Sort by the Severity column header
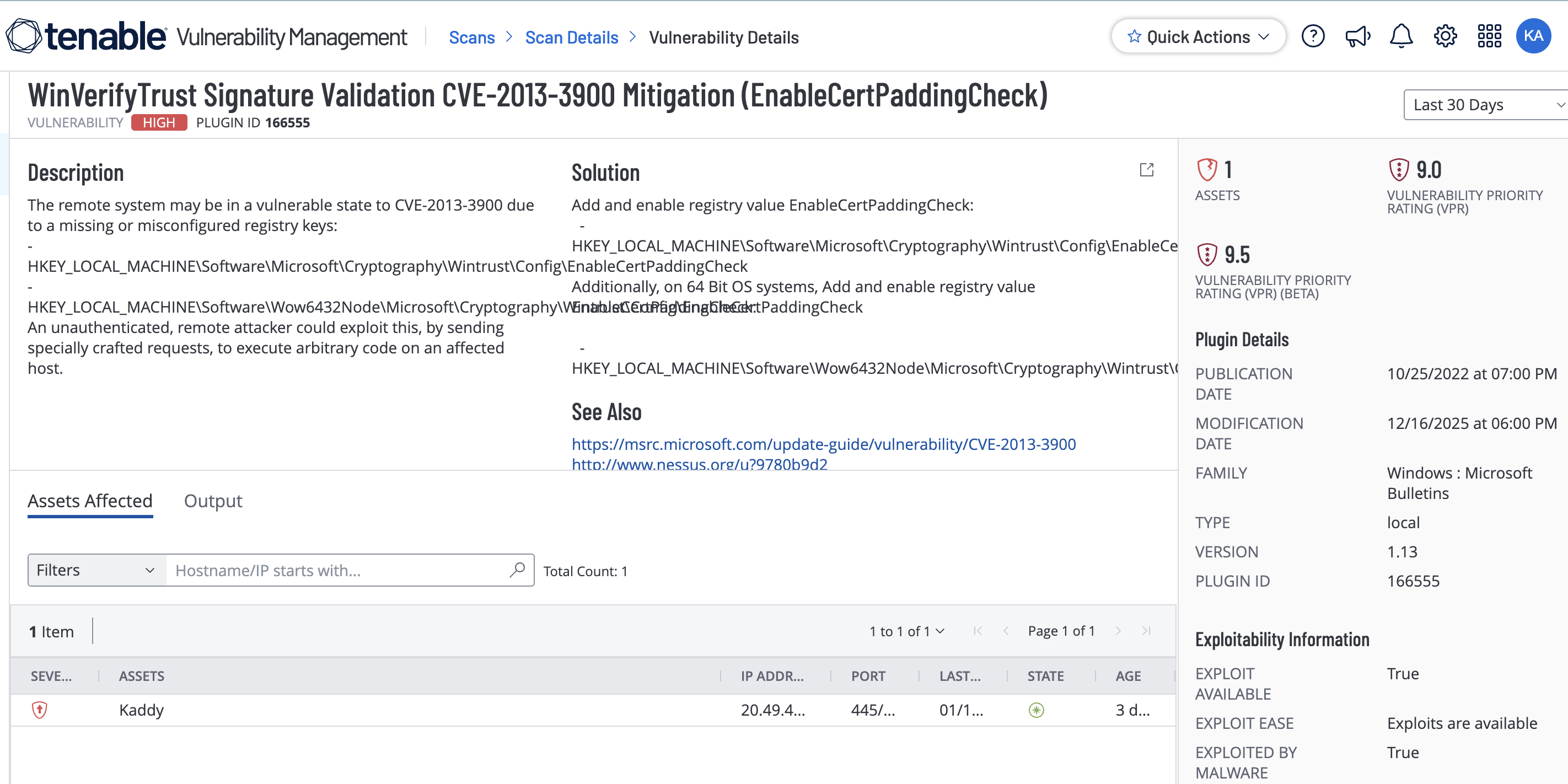1568x784 pixels. 51,675
